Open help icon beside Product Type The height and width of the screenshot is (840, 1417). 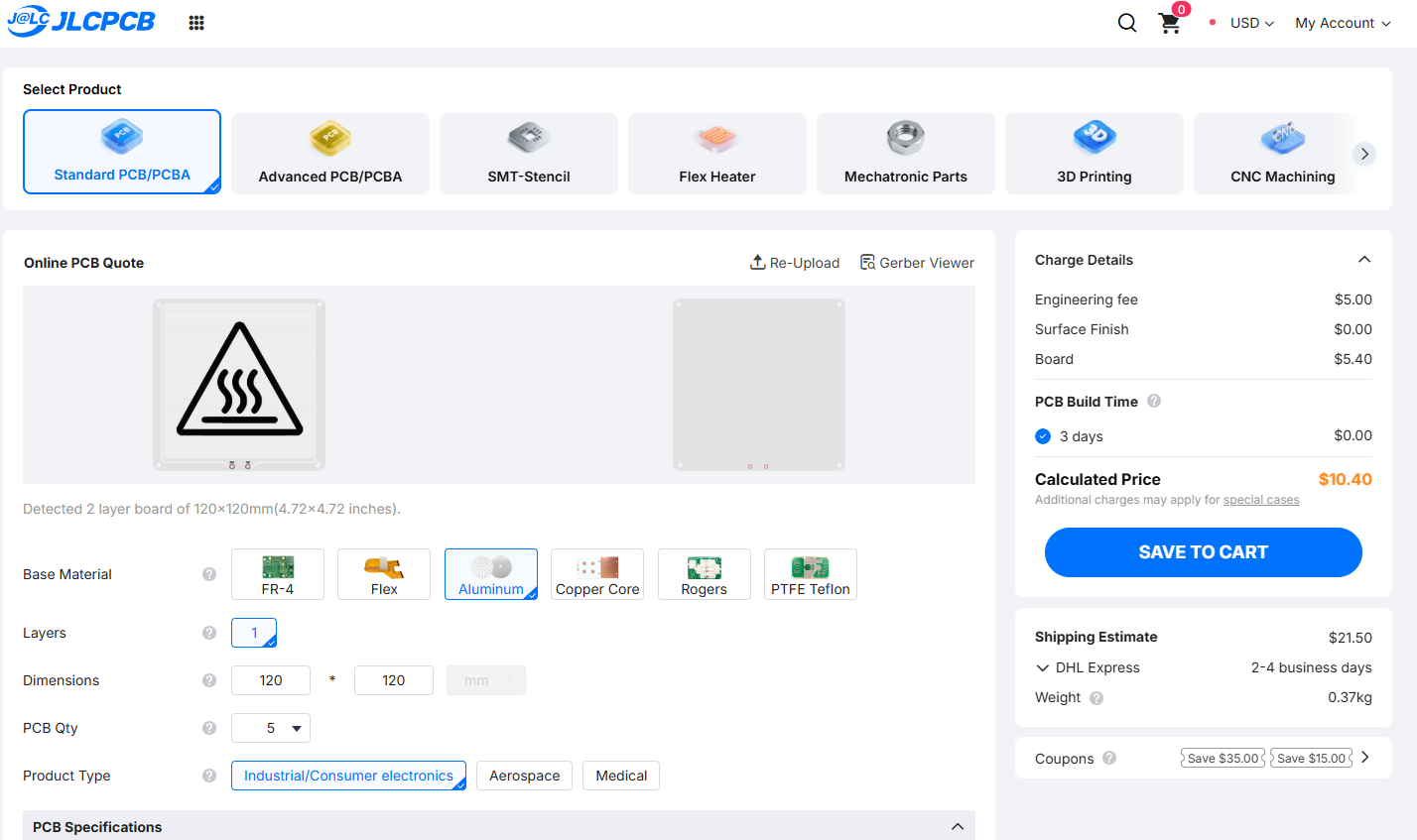point(209,776)
